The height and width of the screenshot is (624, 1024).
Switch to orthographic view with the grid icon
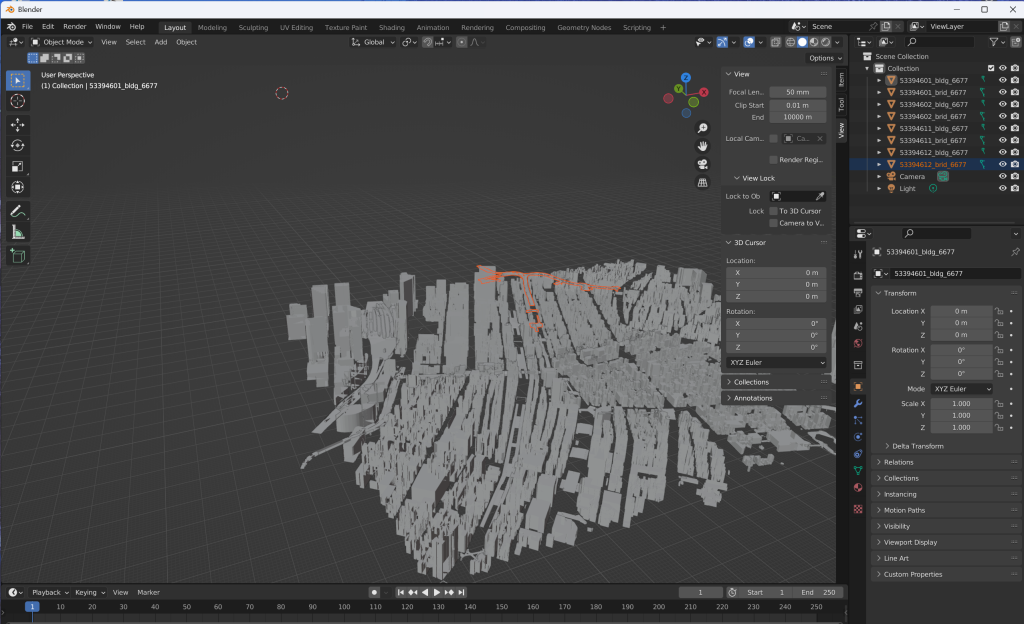pyautogui.click(x=703, y=182)
